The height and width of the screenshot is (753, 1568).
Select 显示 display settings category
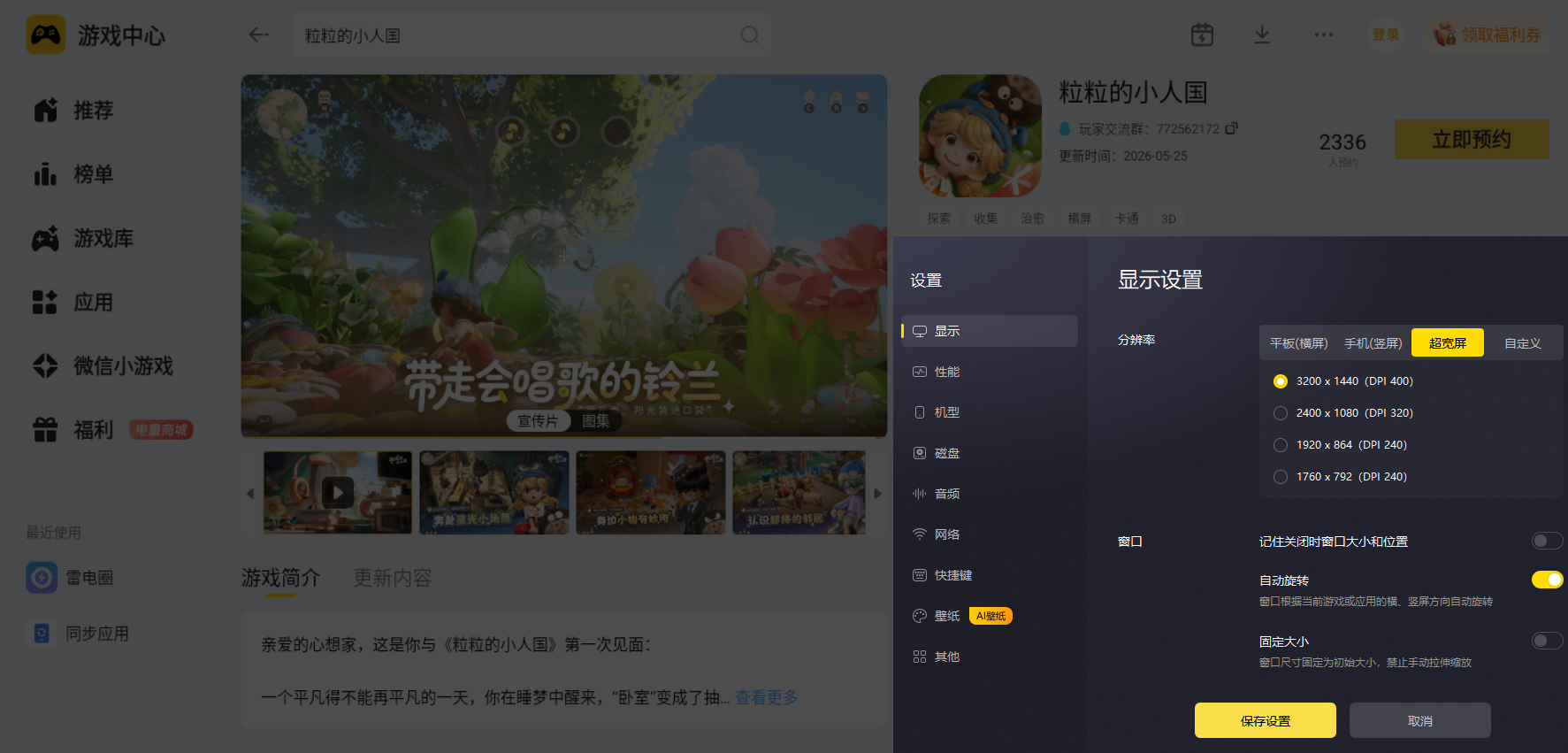click(990, 331)
